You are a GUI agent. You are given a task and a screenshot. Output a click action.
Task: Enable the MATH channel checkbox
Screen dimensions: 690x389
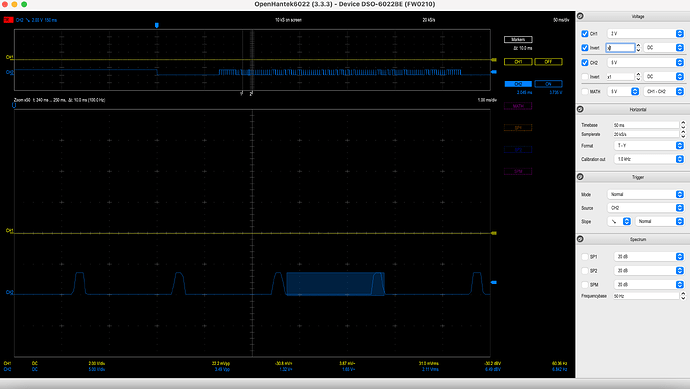pos(585,92)
